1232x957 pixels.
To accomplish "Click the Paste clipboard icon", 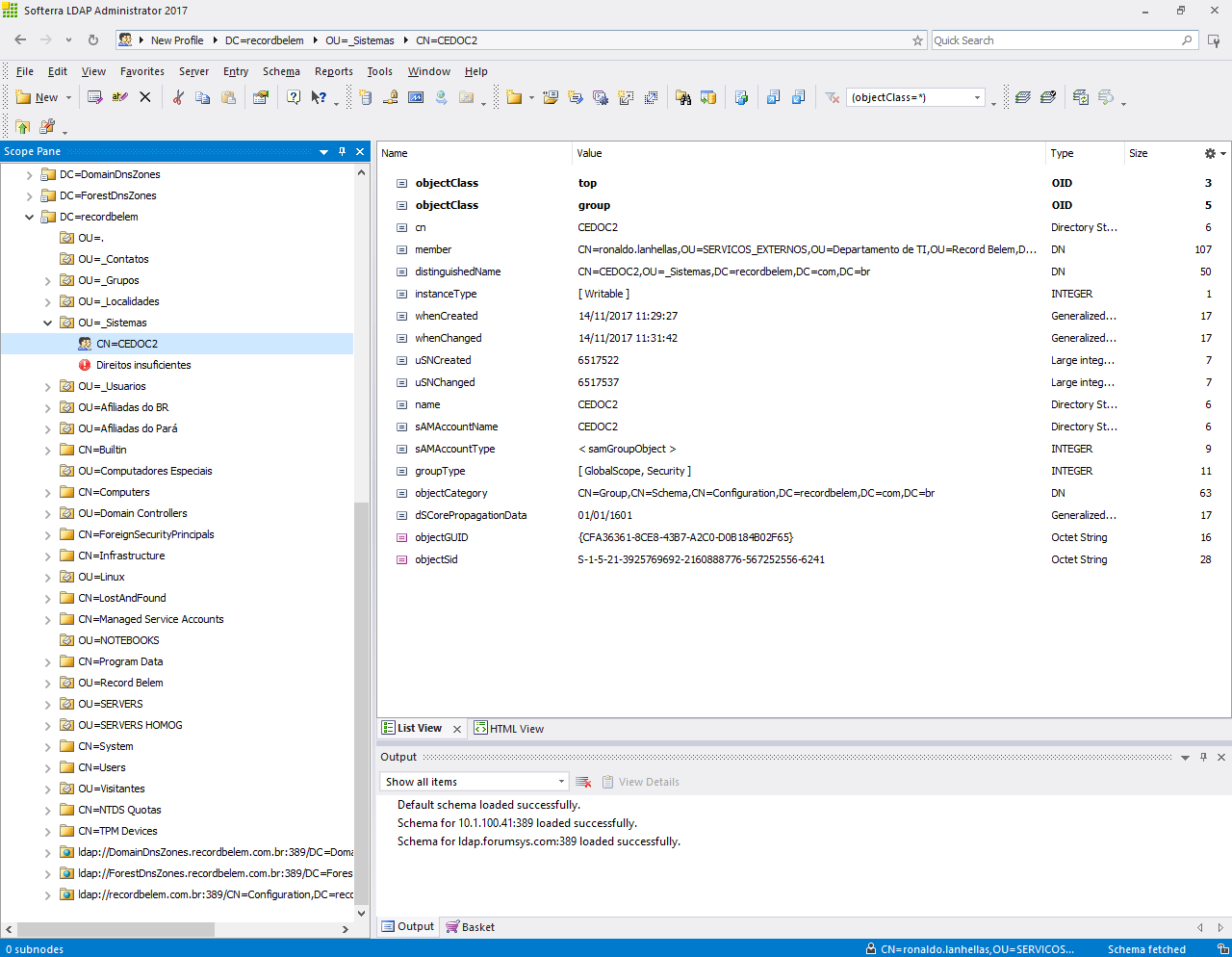I will coord(228,97).
